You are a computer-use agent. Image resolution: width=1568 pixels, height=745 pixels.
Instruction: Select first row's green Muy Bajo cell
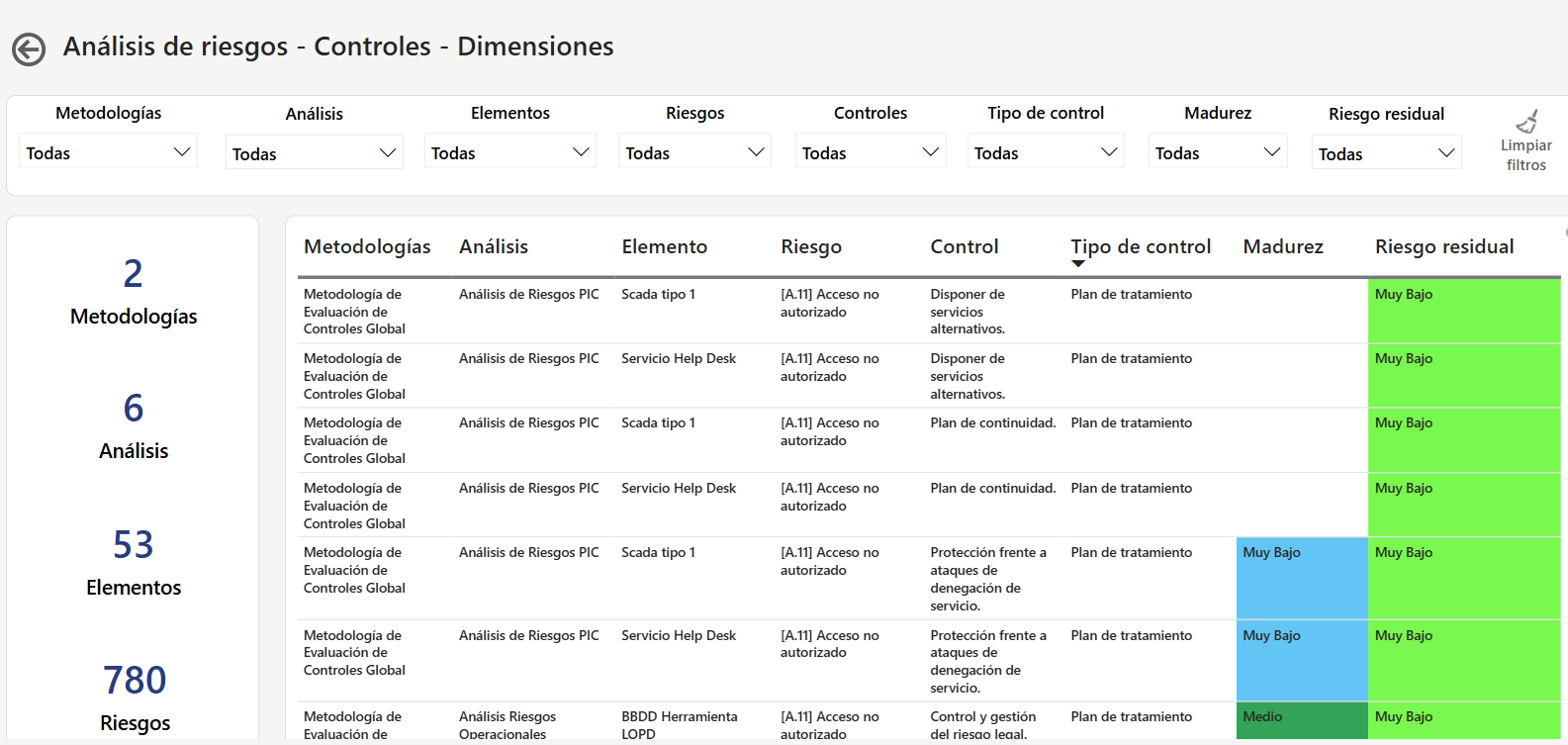(x=1463, y=311)
